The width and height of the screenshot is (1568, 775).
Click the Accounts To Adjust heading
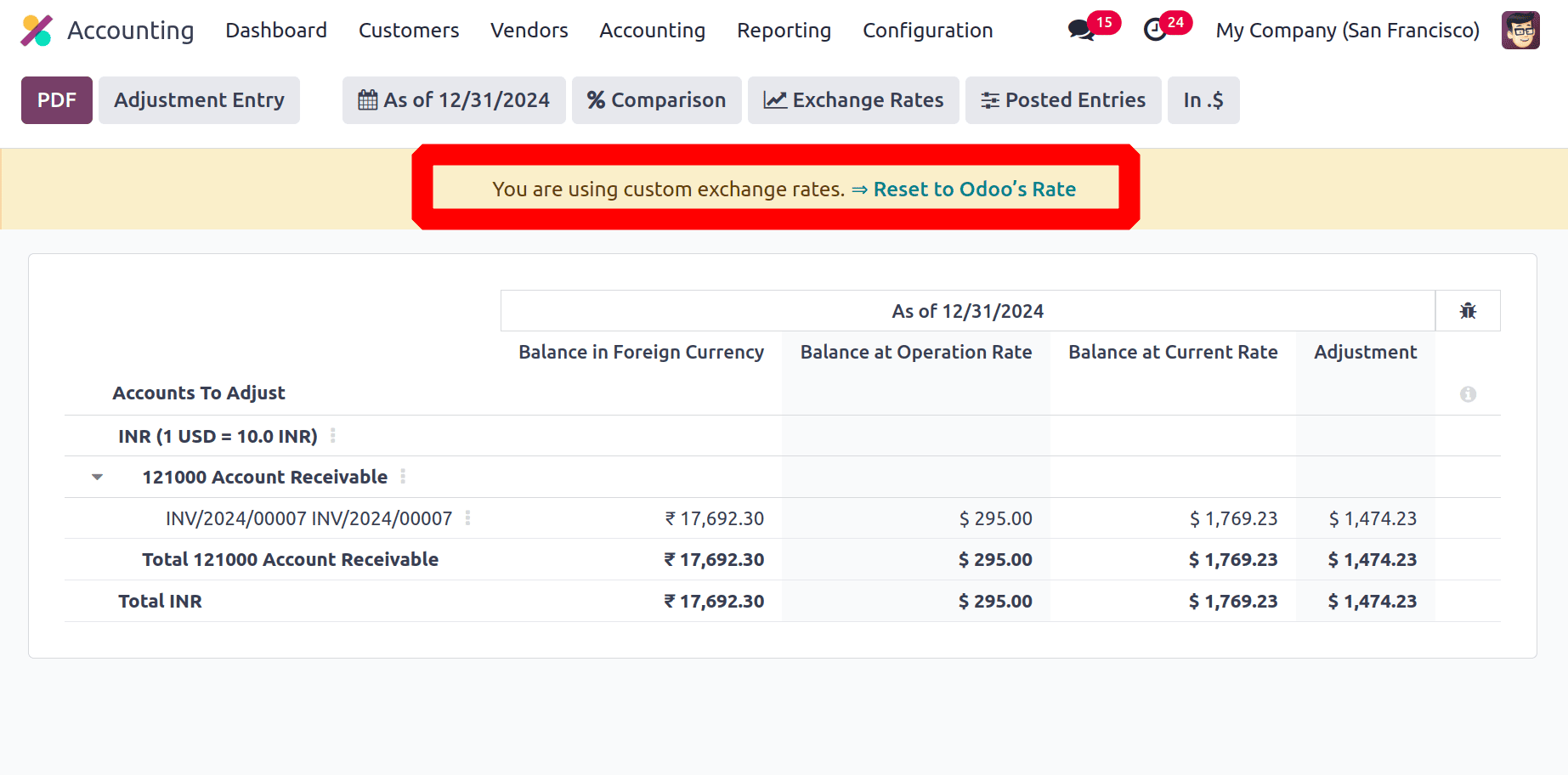199,393
